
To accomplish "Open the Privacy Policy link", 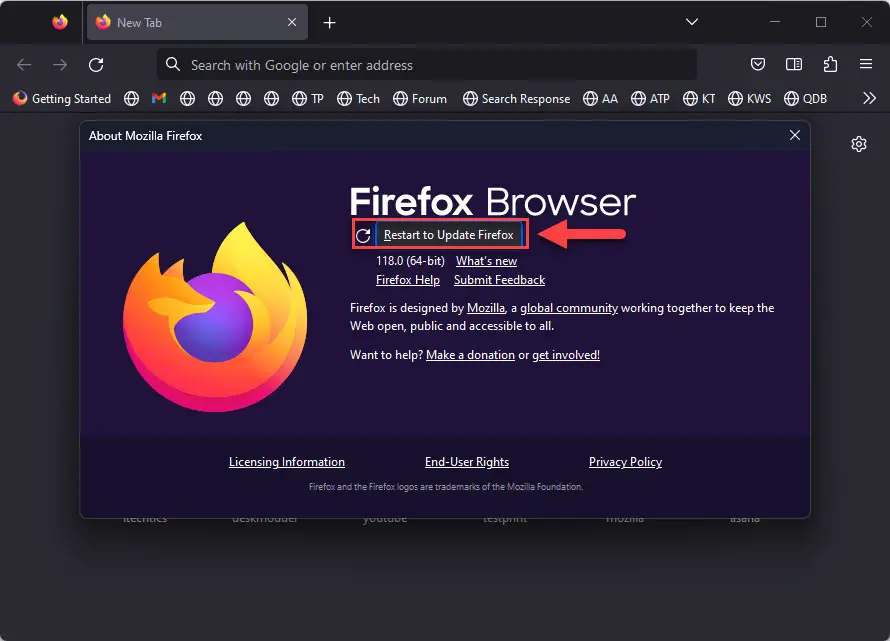I will [625, 462].
